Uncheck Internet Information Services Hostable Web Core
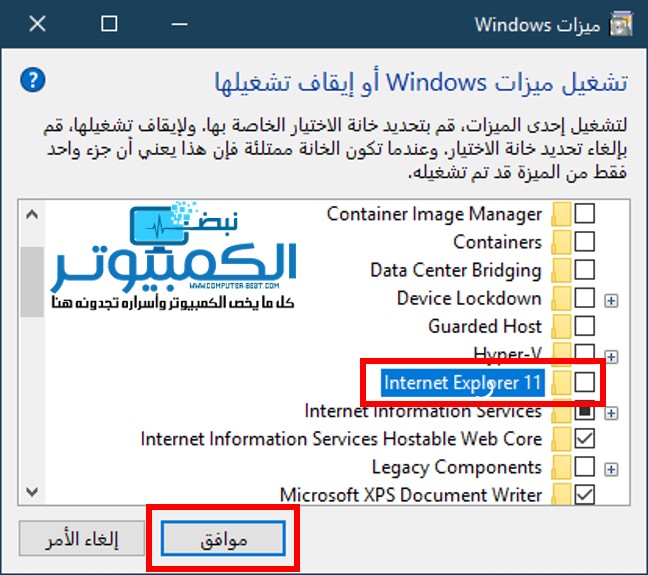This screenshot has height=575, width=648. pos(585,439)
